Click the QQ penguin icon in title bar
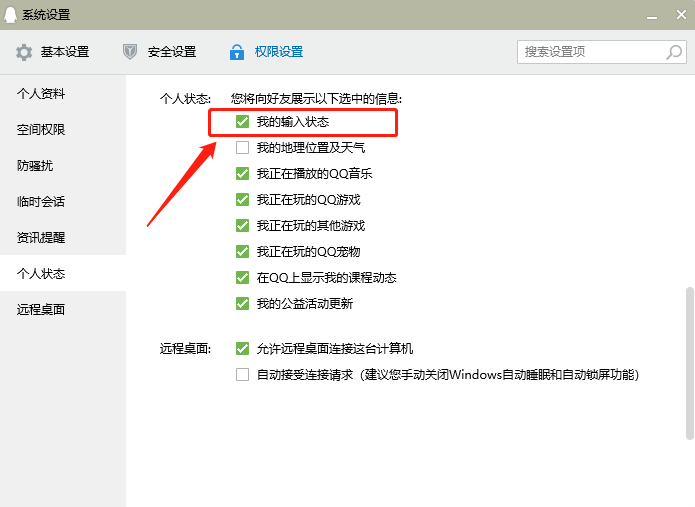 pos(10,15)
